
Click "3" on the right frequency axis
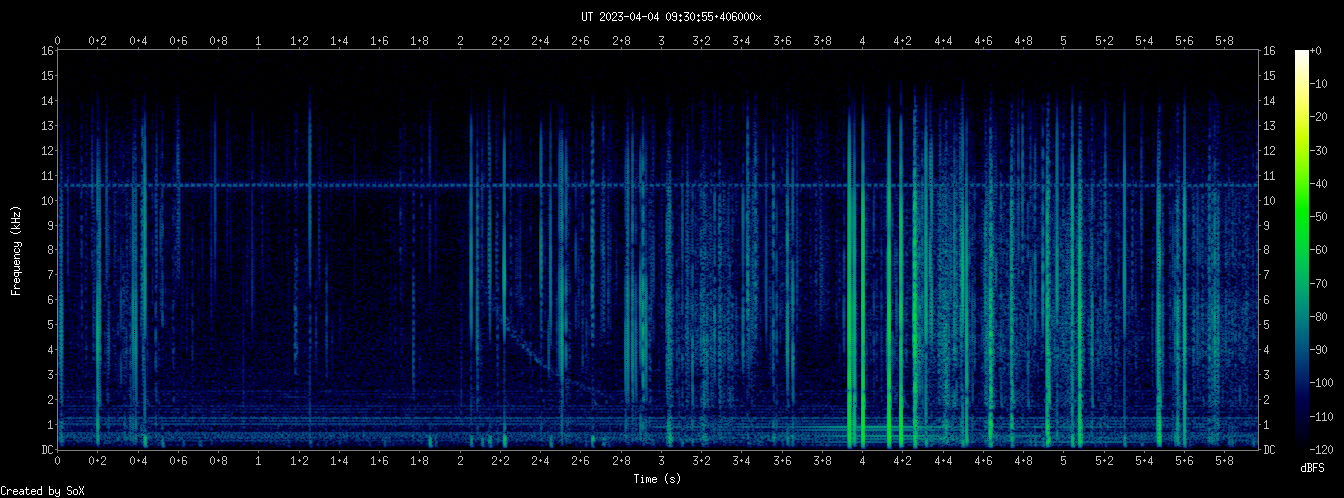click(1266, 375)
